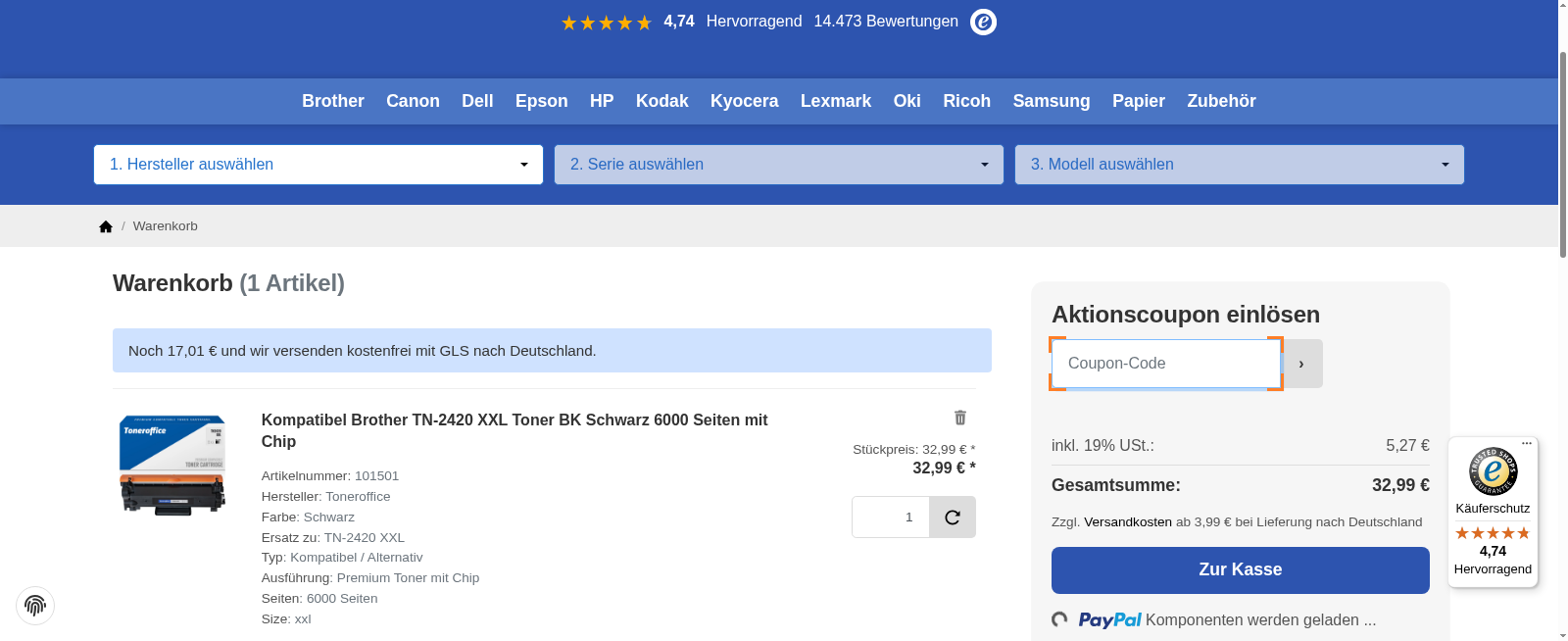This screenshot has height=641, width=1568.
Task: Focus the Coupon-Code input field
Action: click(1166, 364)
